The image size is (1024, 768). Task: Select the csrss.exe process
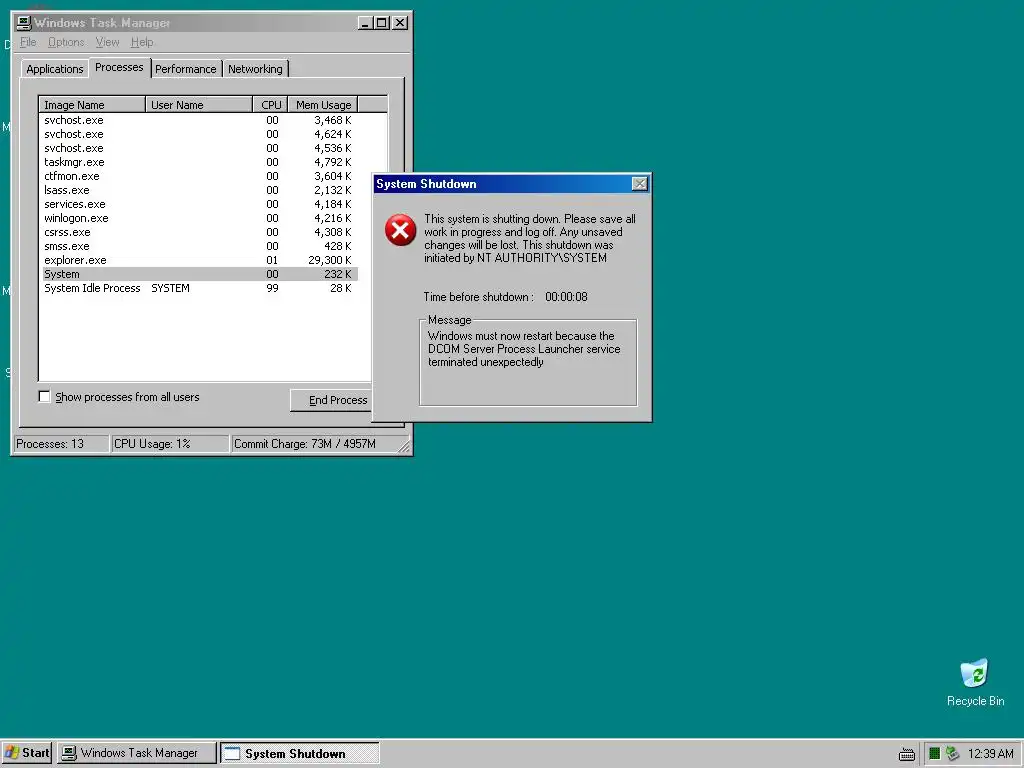[x=200, y=232]
